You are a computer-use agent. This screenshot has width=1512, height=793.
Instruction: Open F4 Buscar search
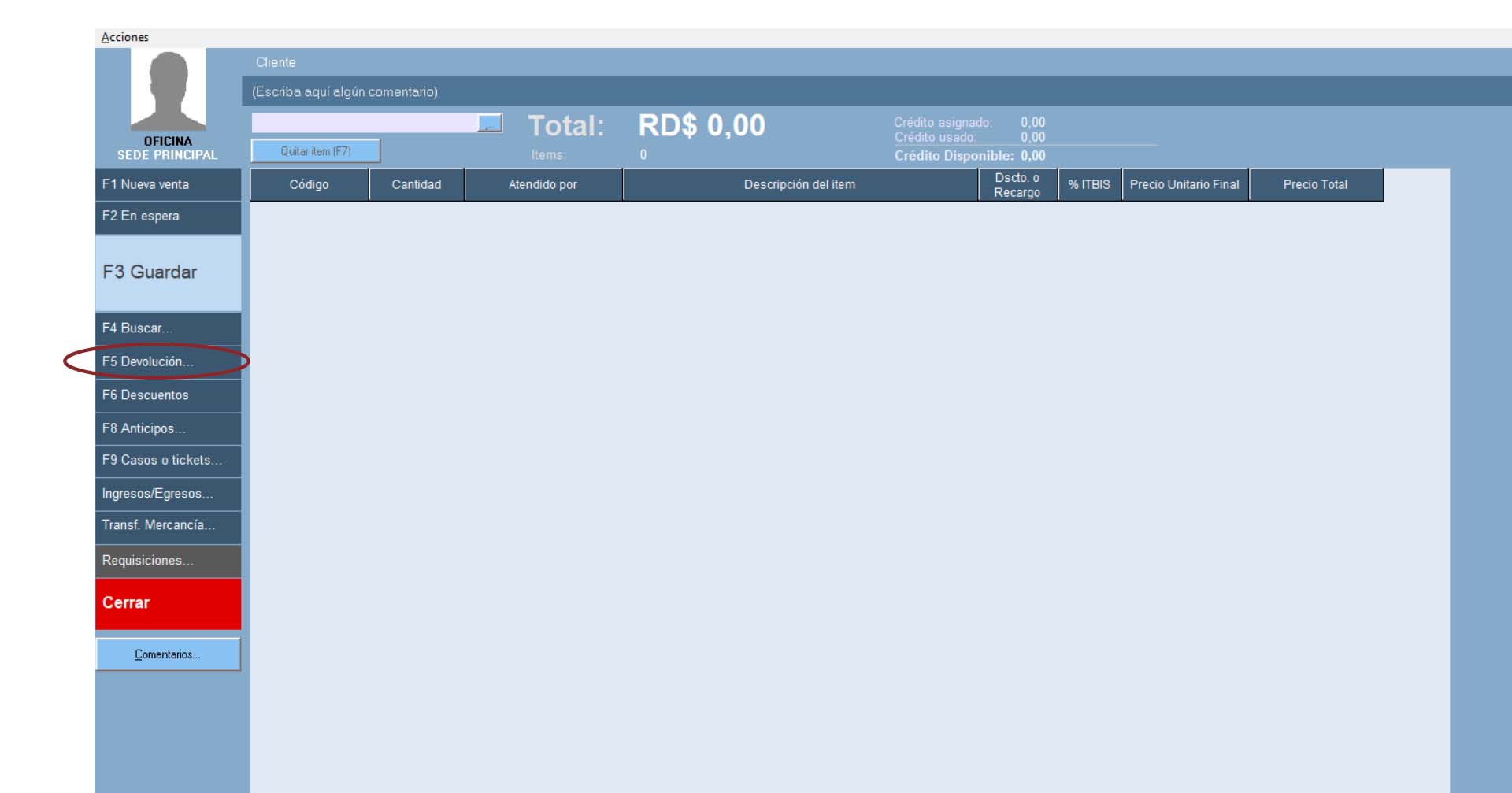click(168, 328)
